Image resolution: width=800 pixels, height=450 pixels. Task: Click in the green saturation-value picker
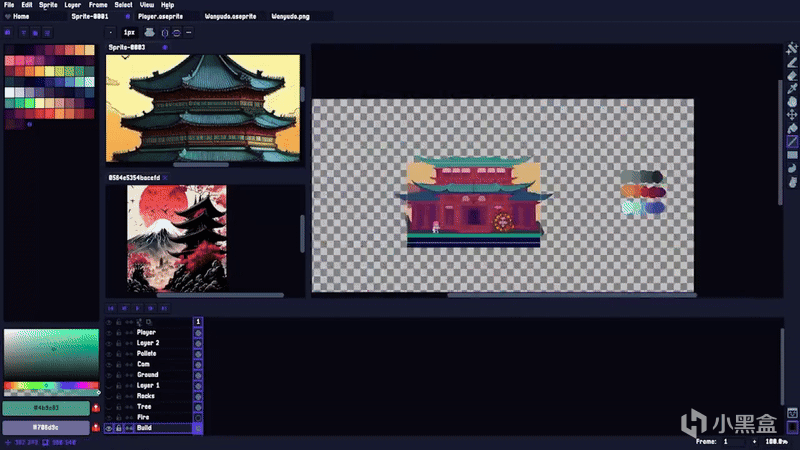point(51,354)
